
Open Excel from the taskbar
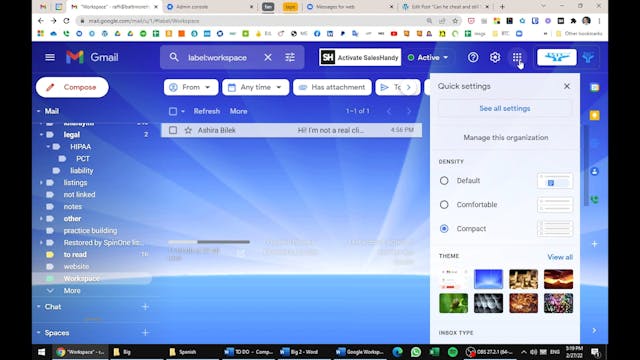[434, 351]
